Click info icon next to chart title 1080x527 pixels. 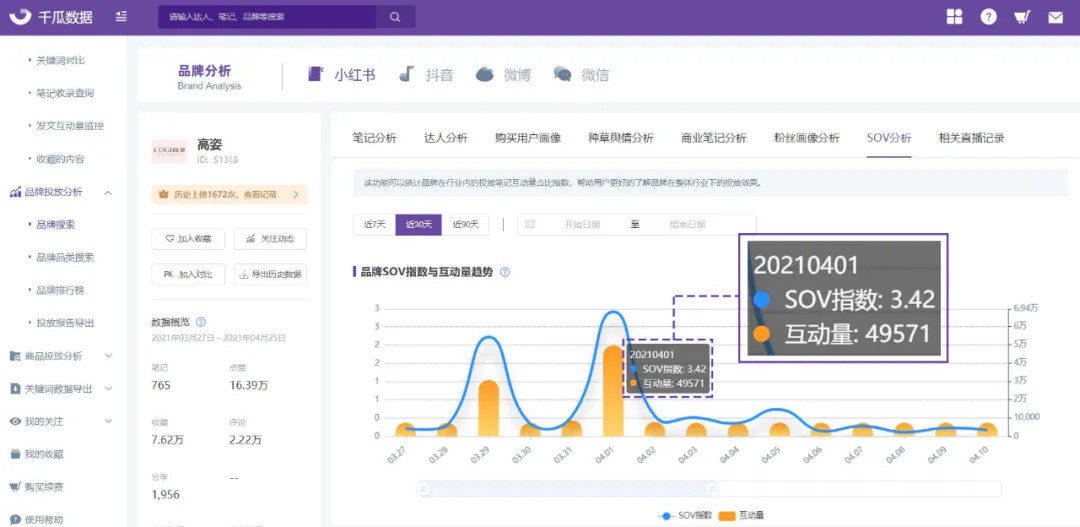tap(505, 272)
